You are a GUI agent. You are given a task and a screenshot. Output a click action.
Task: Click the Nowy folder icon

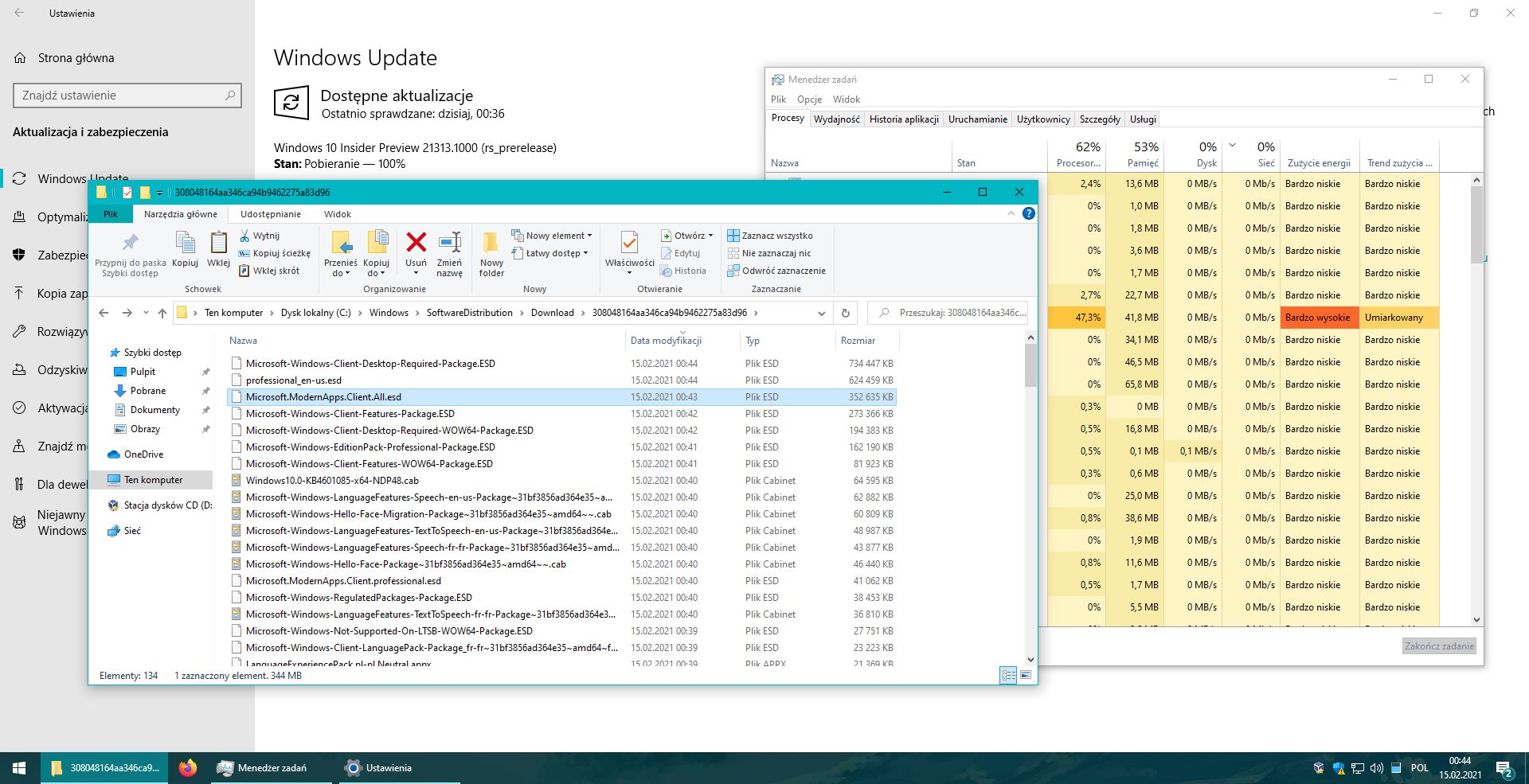coord(491,244)
